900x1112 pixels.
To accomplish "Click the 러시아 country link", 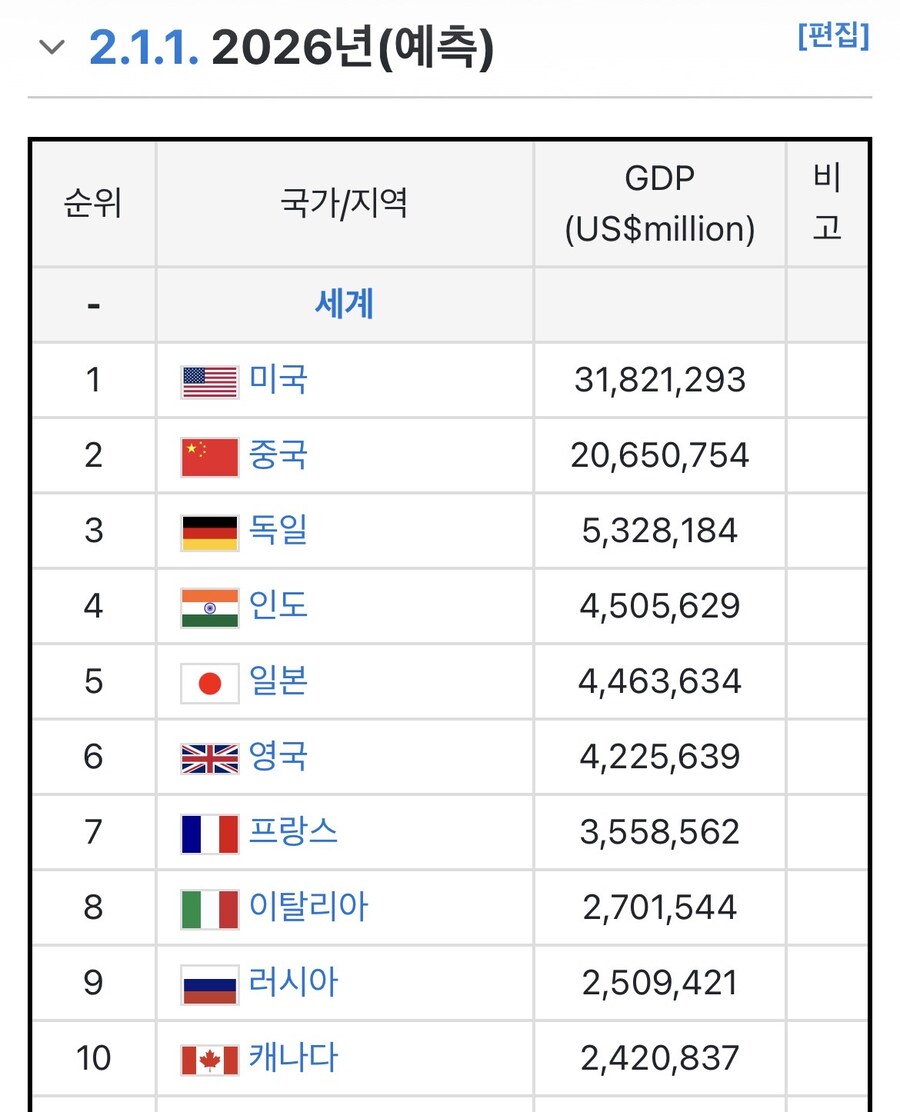I will pyautogui.click(x=292, y=983).
